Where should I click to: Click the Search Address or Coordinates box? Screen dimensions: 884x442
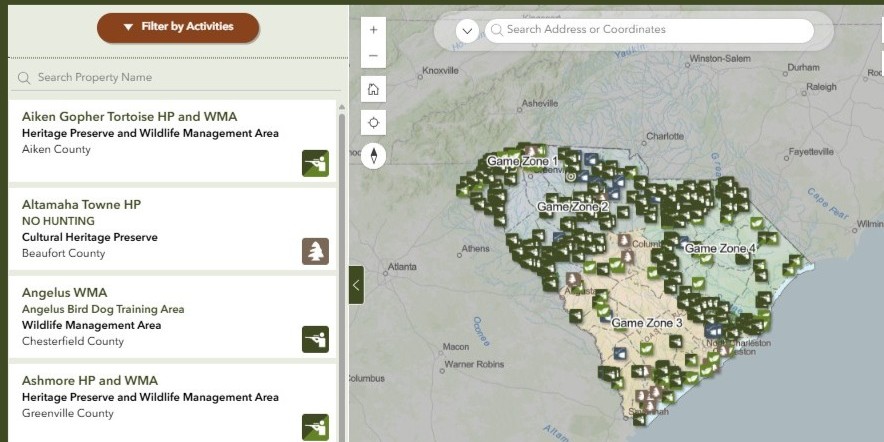pos(650,30)
